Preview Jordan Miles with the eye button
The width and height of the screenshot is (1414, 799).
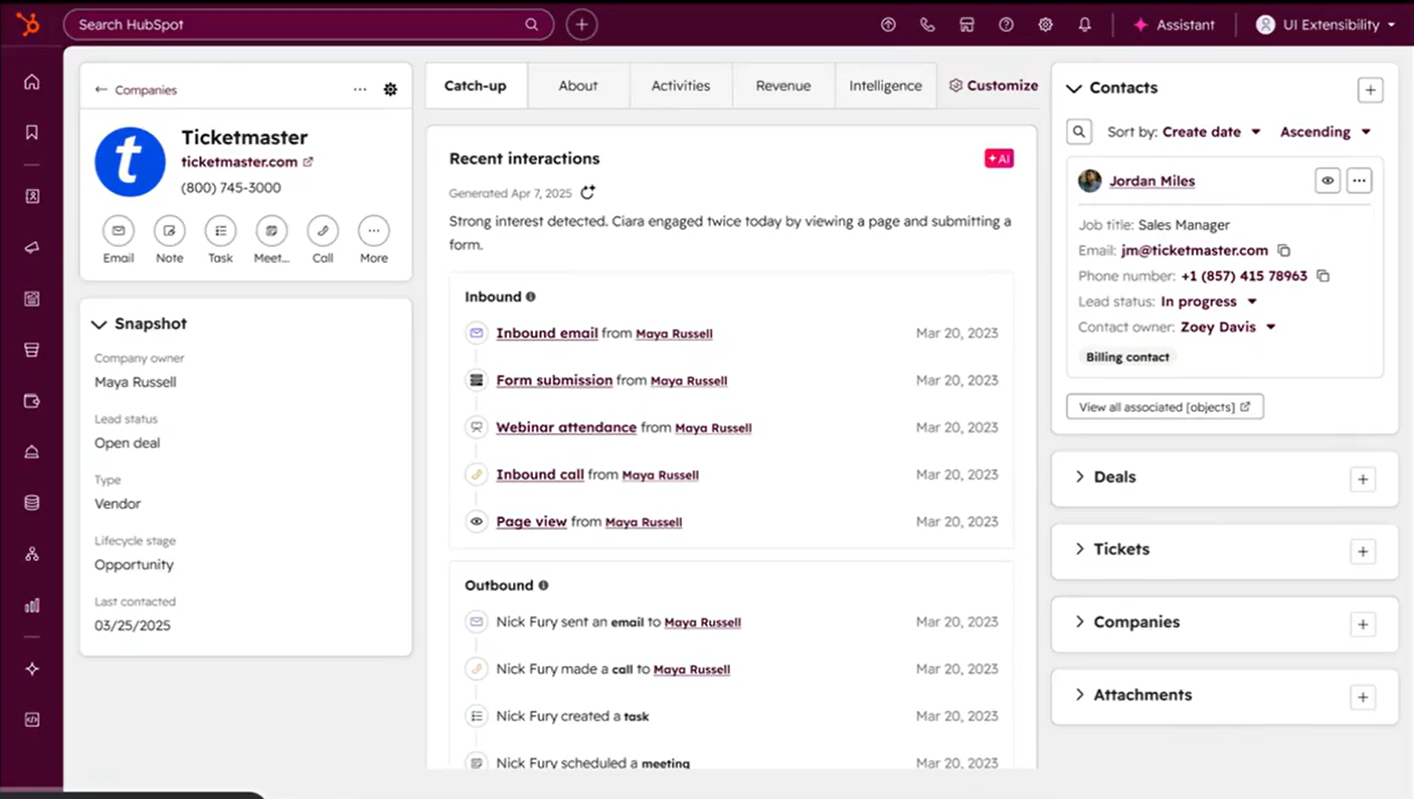coord(1327,181)
